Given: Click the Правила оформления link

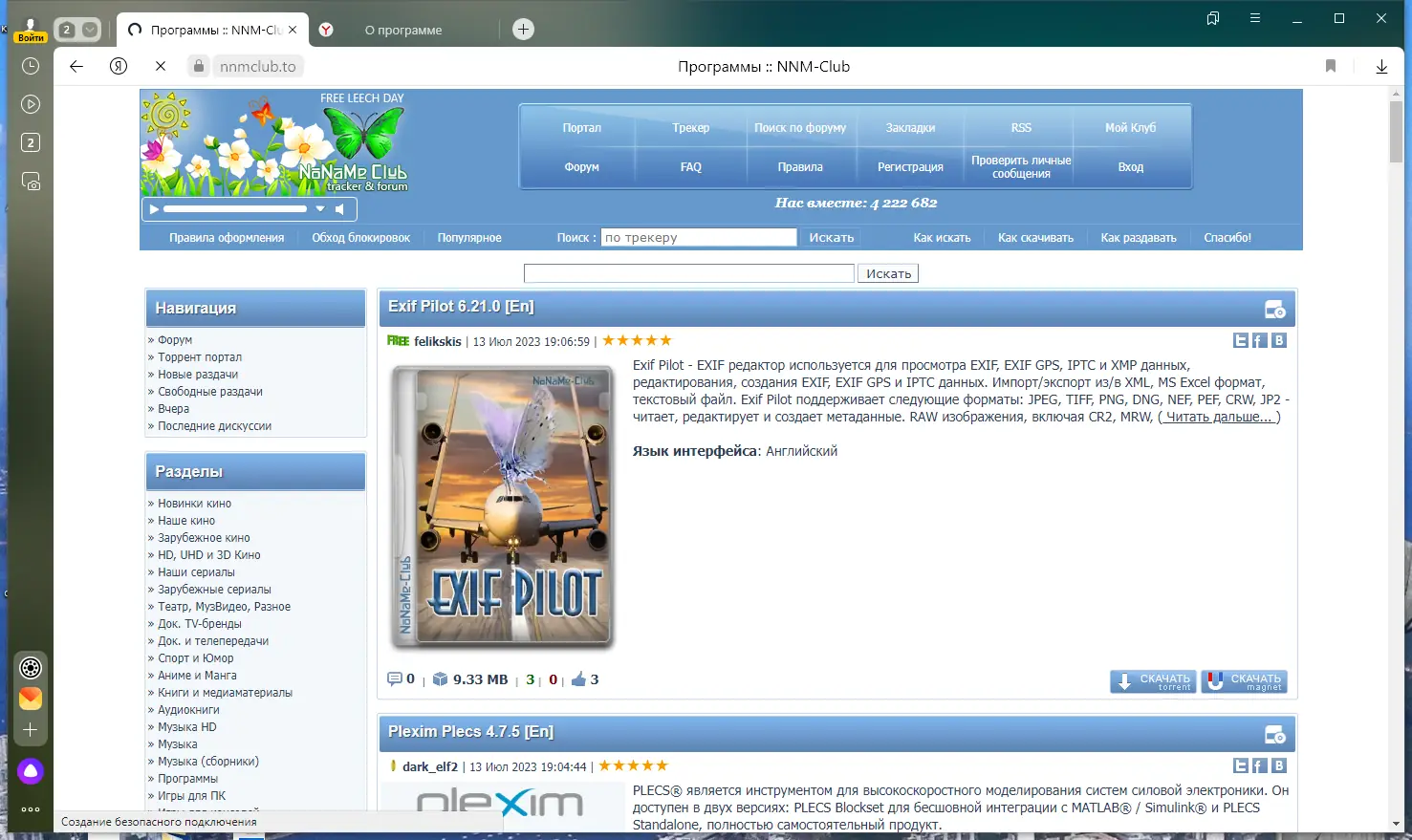Looking at the screenshot, I should pyautogui.click(x=227, y=238).
